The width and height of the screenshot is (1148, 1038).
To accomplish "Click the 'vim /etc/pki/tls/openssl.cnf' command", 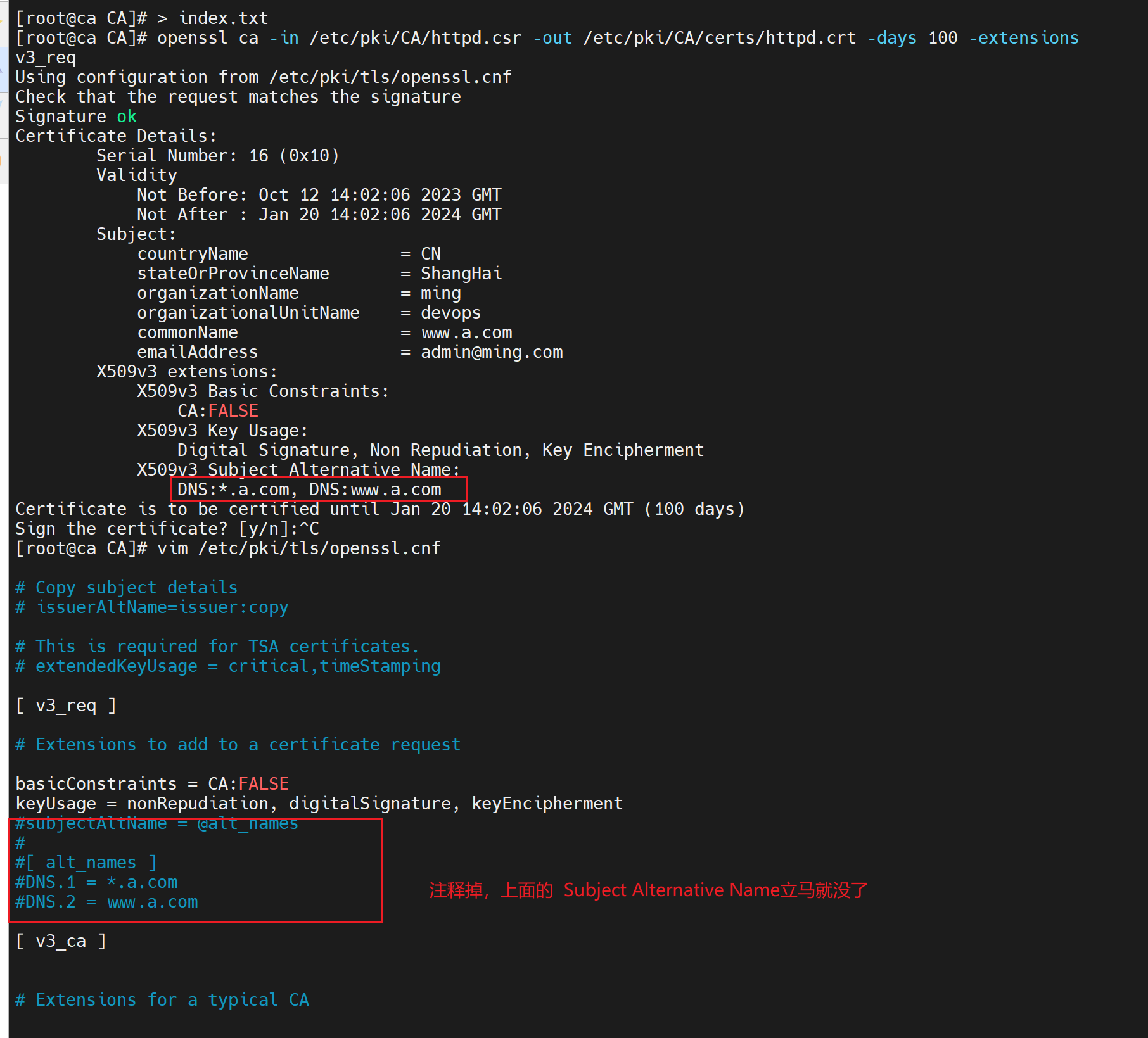I will coord(298,548).
